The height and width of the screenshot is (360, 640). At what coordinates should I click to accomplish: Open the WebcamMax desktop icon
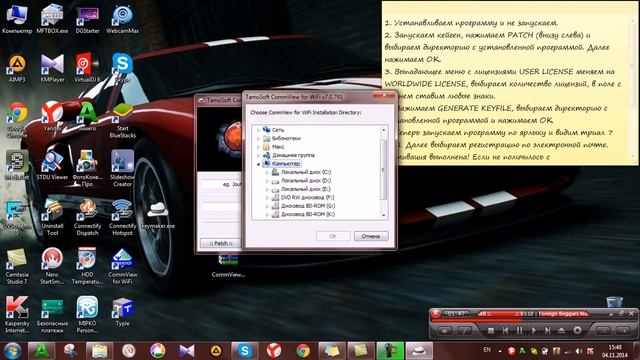click(122, 18)
